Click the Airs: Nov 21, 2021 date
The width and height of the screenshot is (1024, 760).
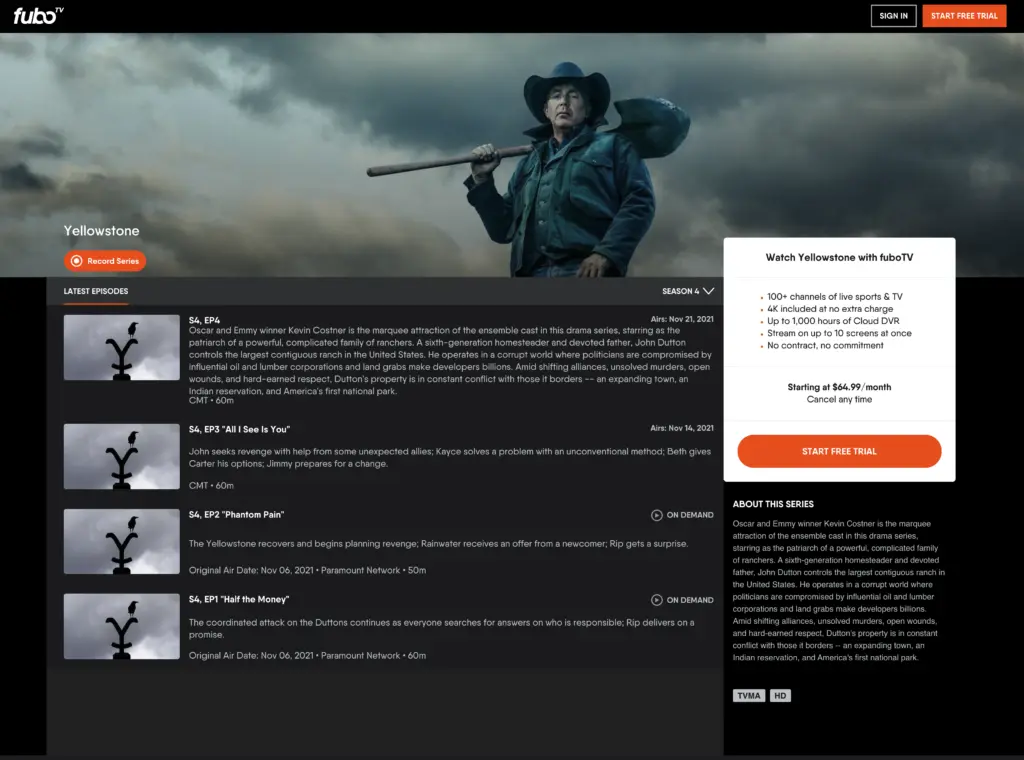[x=682, y=319]
